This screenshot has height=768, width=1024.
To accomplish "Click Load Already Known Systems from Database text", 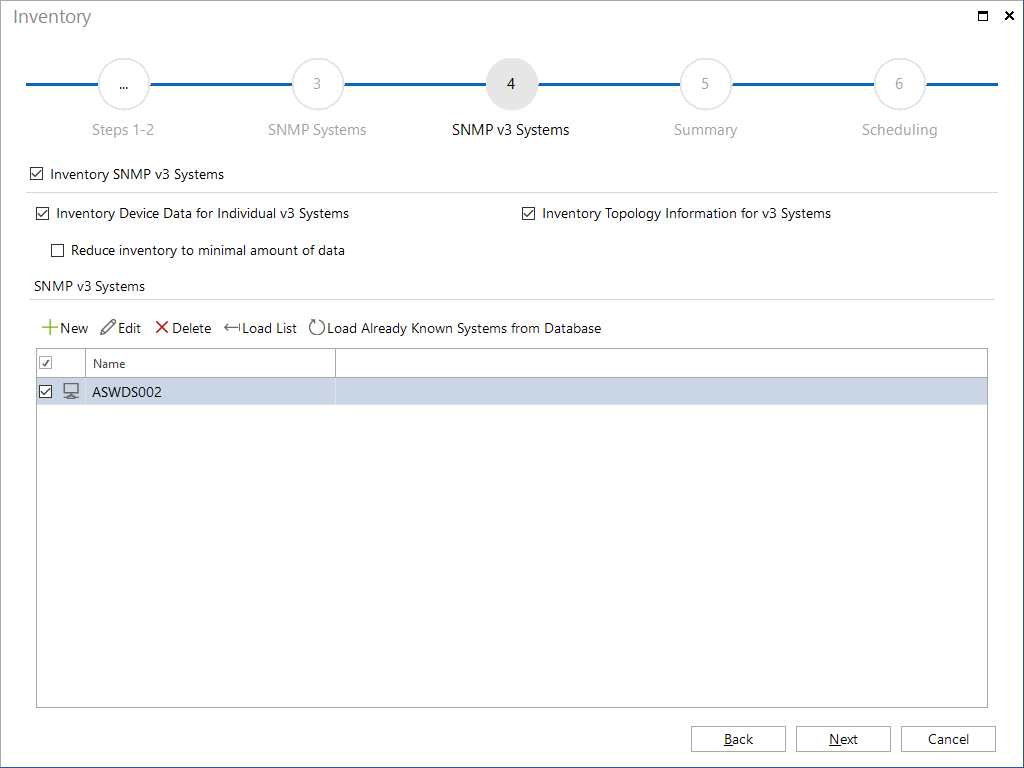I will [x=464, y=328].
